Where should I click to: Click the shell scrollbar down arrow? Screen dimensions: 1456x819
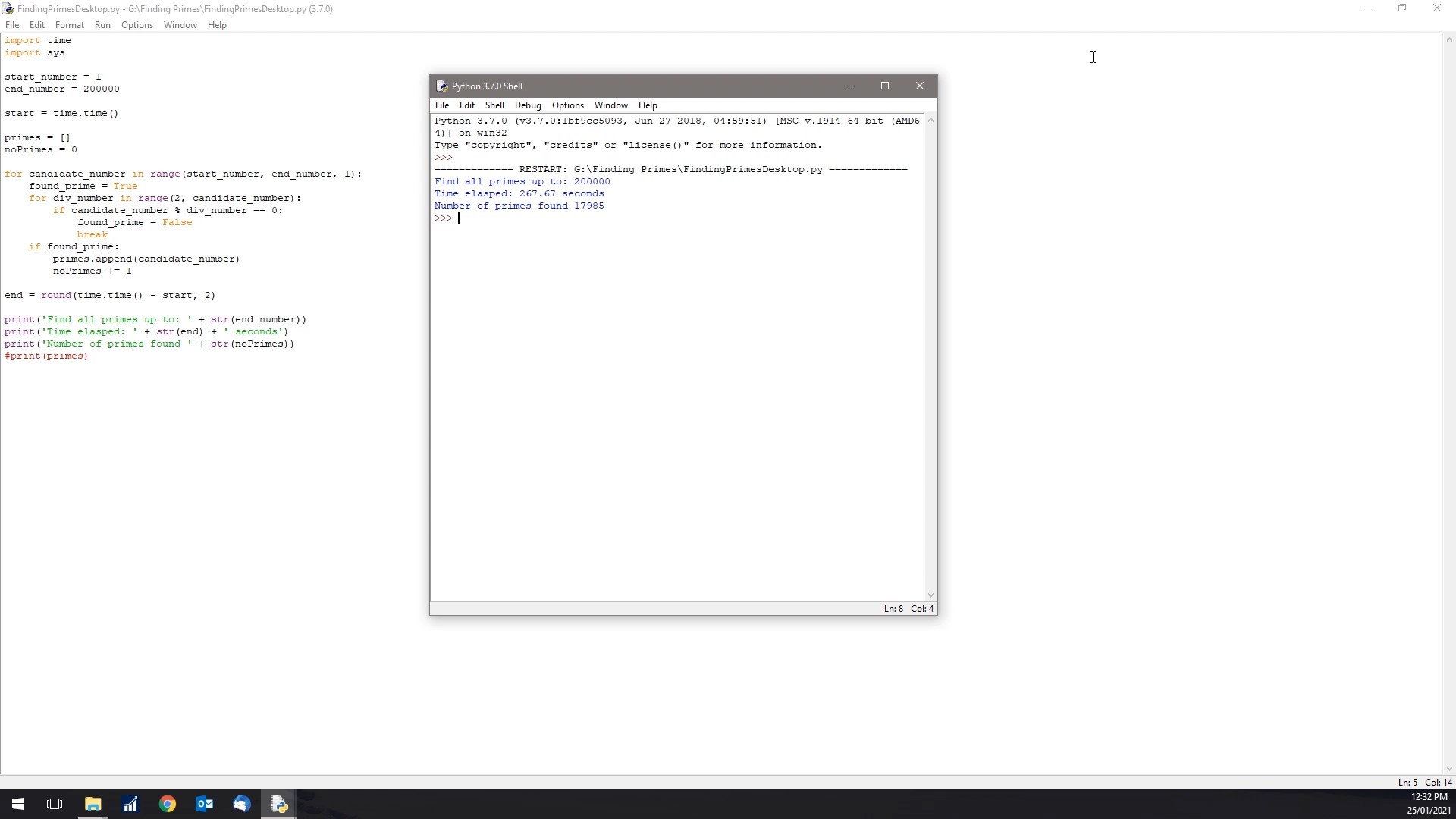tap(931, 596)
